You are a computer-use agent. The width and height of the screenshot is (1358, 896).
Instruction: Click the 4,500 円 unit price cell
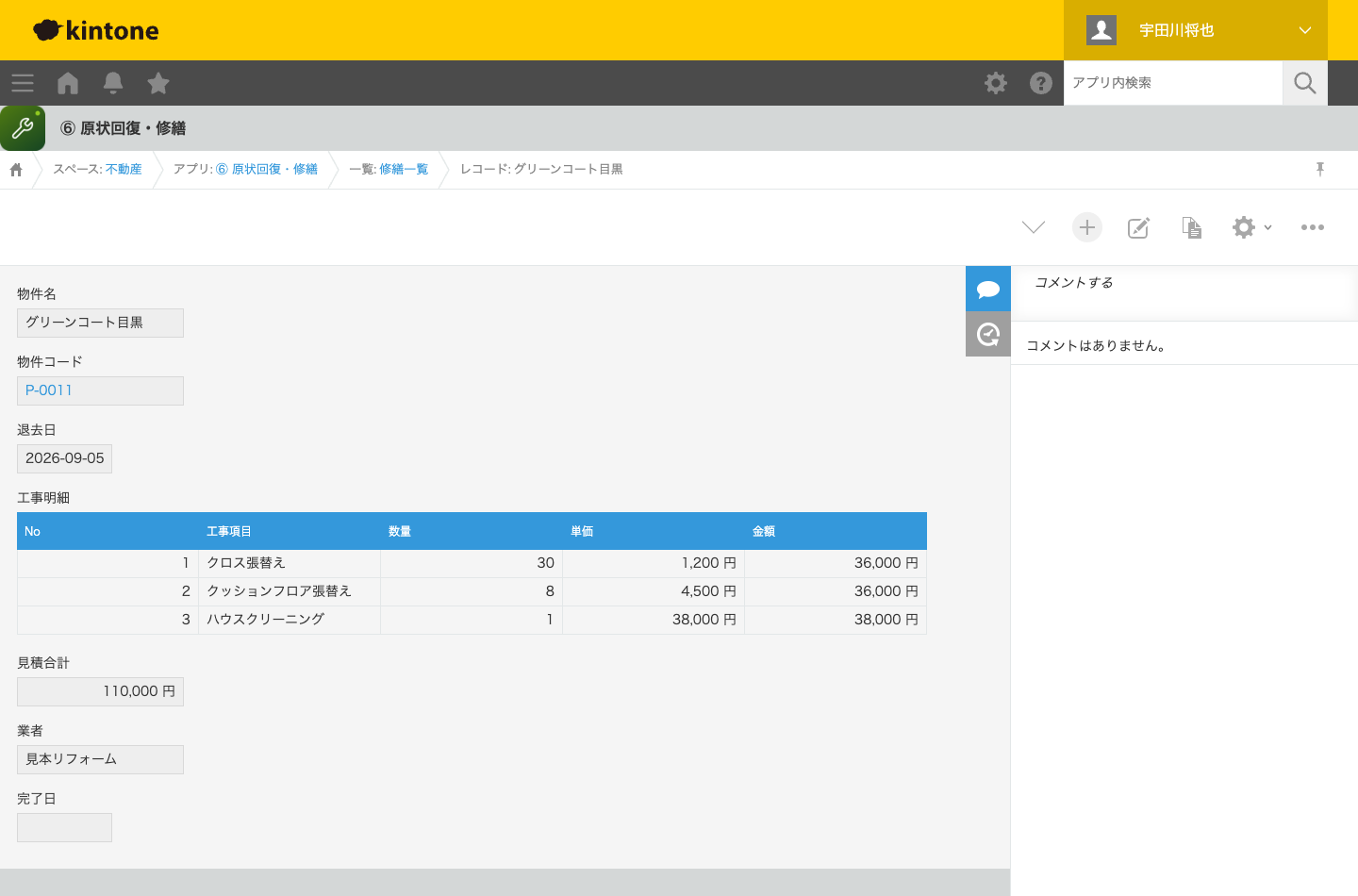[654, 591]
